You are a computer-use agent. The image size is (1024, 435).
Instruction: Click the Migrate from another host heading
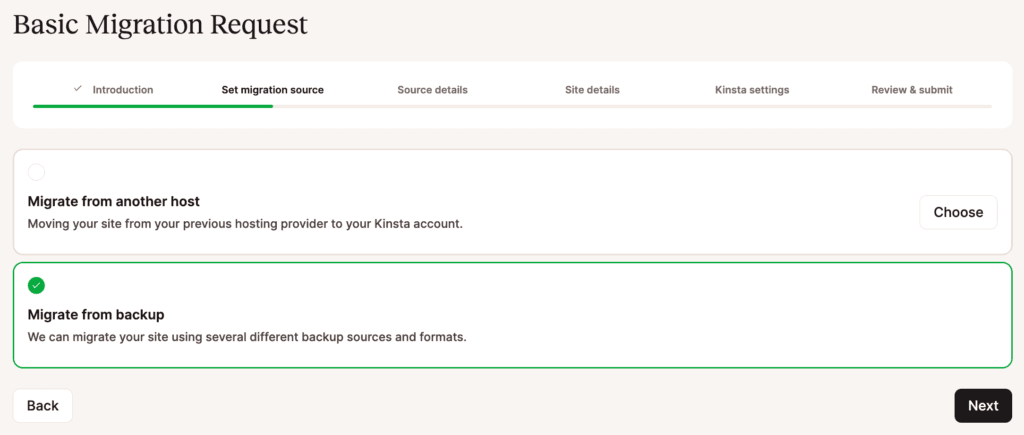tap(114, 201)
